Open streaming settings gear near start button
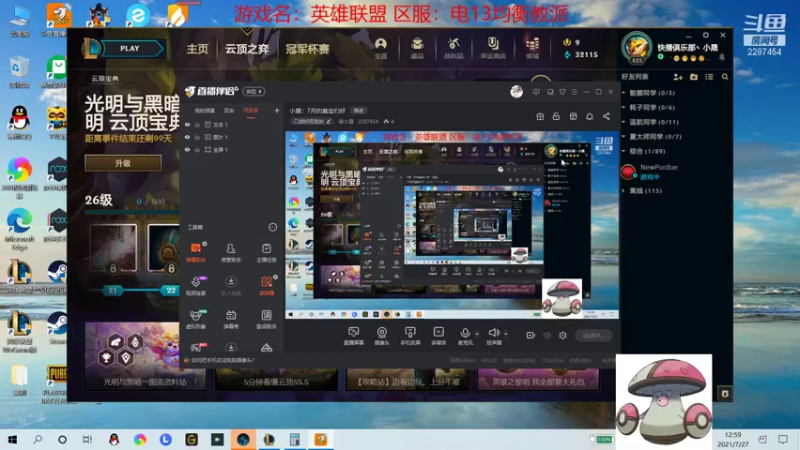This screenshot has height=450, width=800. pos(563,335)
